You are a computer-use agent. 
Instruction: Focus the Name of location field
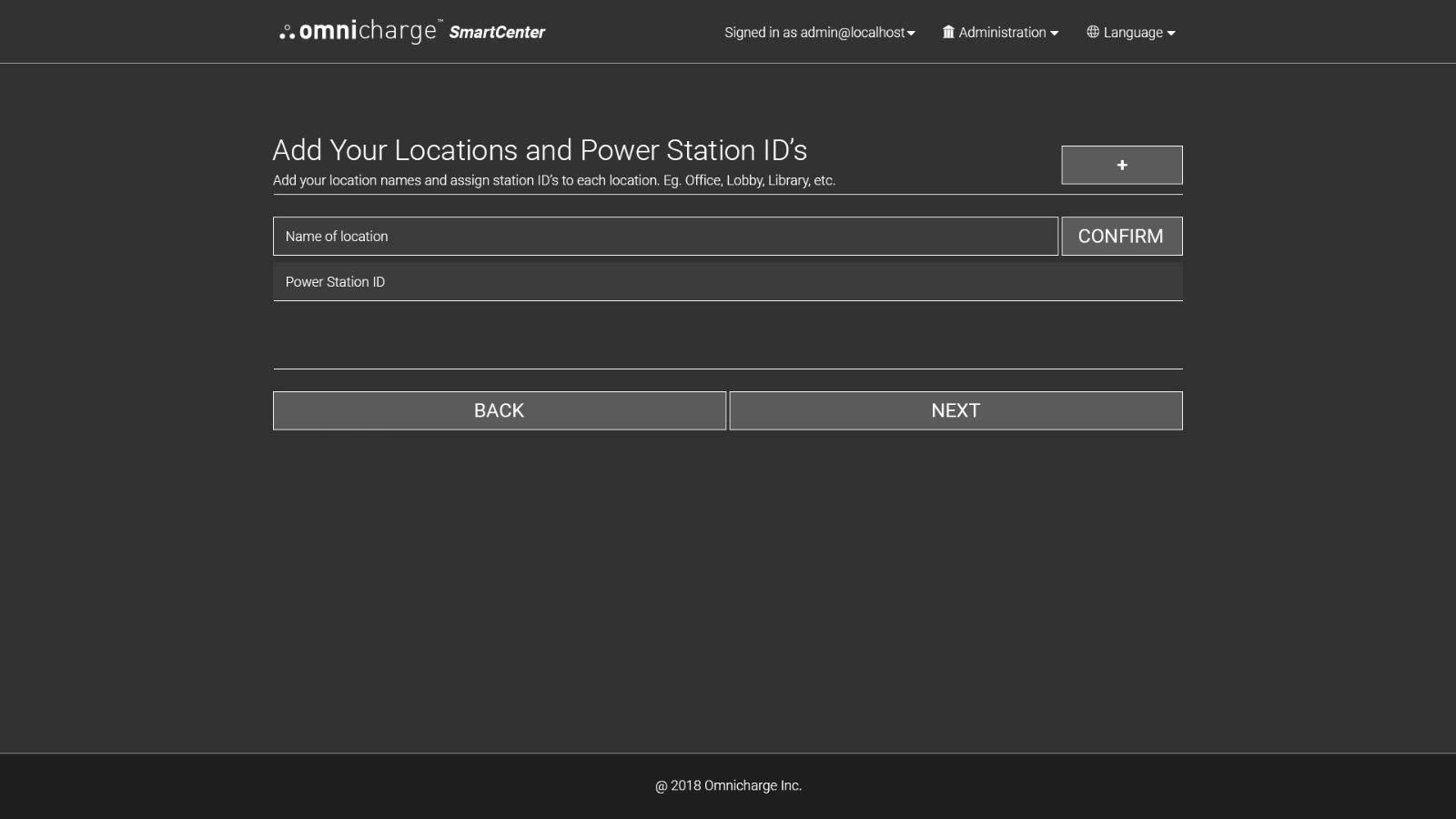[665, 236]
